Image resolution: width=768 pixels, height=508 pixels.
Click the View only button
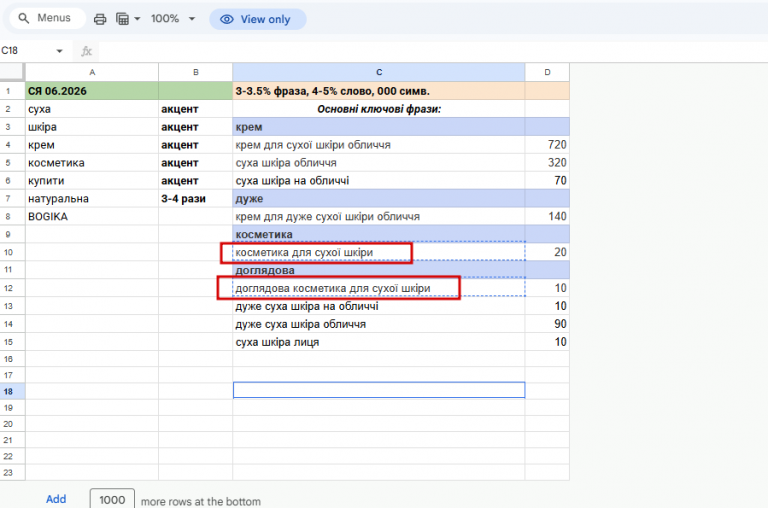click(x=258, y=19)
